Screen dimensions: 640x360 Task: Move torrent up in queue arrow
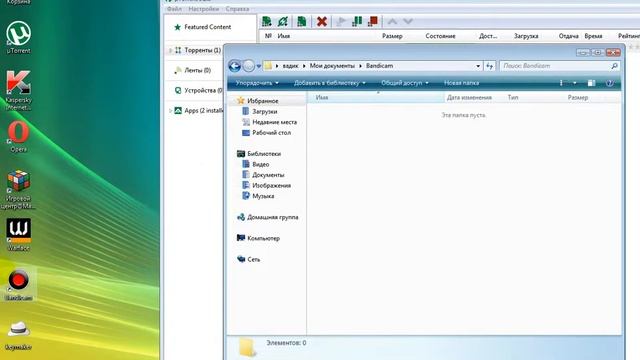click(392, 21)
